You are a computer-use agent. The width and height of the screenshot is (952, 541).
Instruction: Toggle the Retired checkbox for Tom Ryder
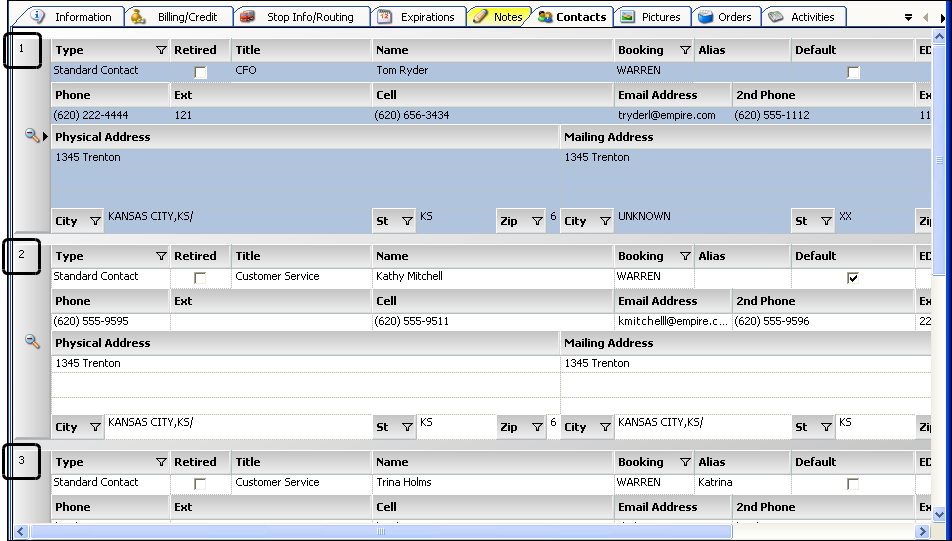click(x=201, y=73)
